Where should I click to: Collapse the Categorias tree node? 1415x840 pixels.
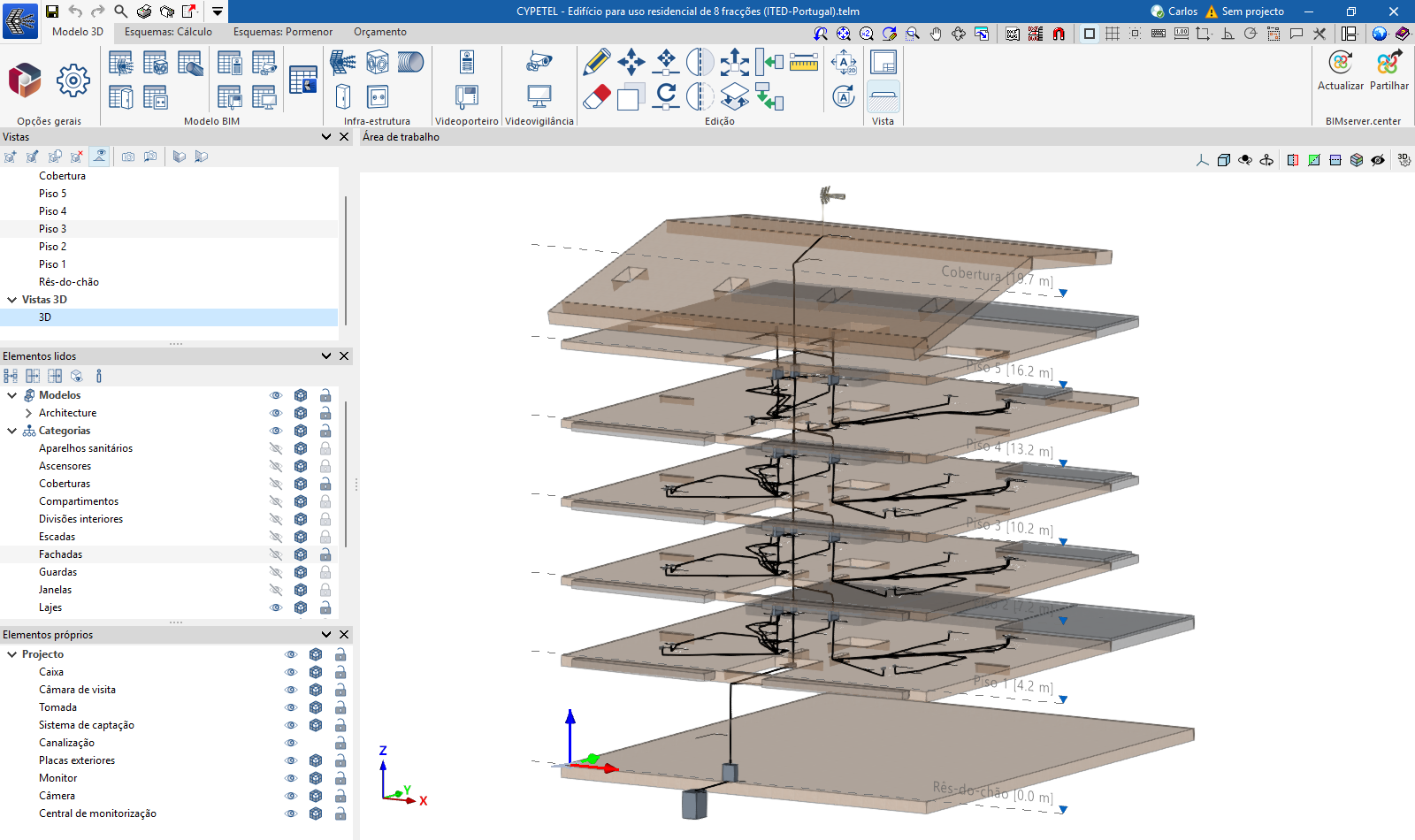click(12, 431)
